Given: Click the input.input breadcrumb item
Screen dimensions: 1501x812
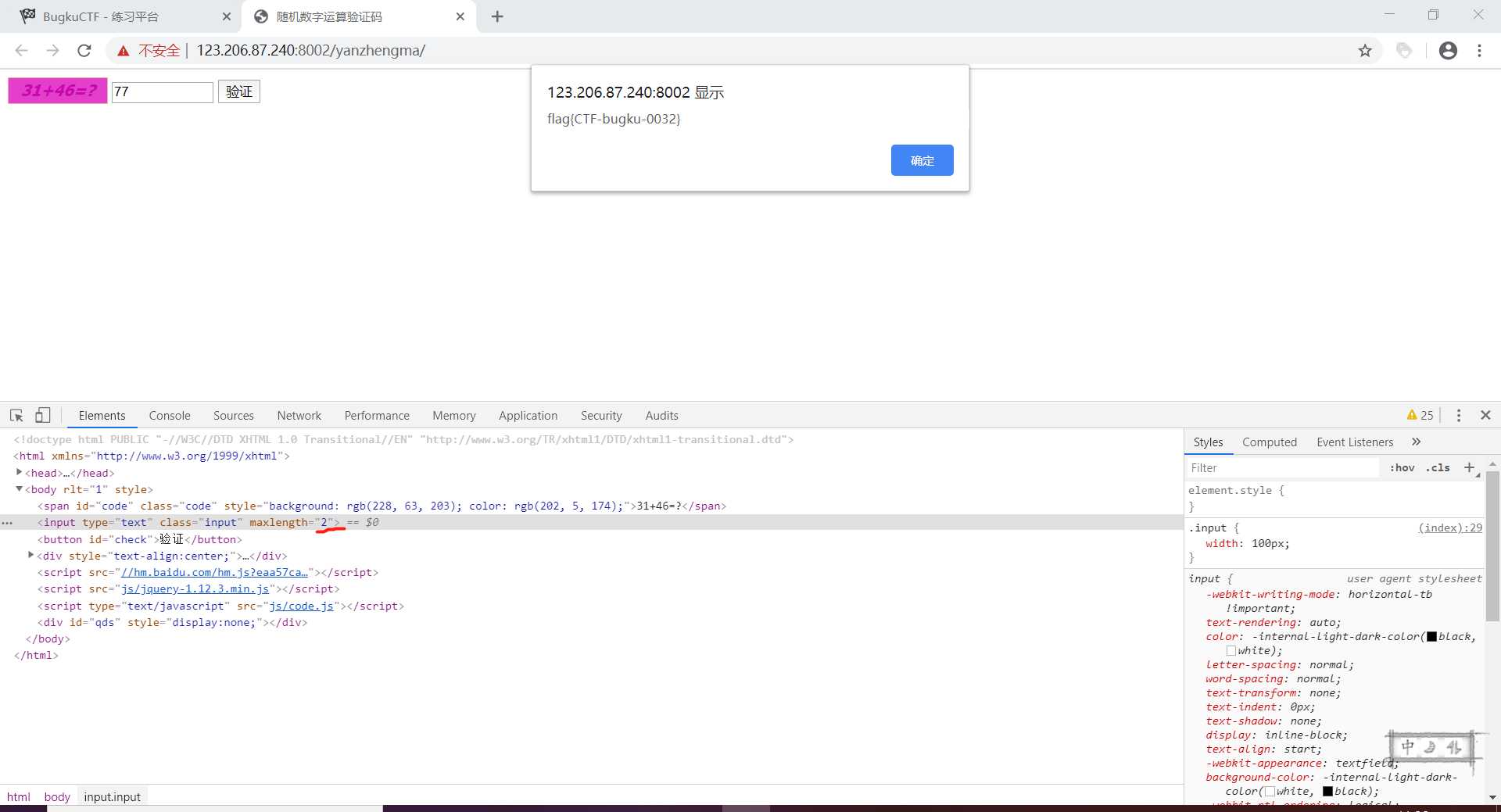Looking at the screenshot, I should pyautogui.click(x=113, y=796).
